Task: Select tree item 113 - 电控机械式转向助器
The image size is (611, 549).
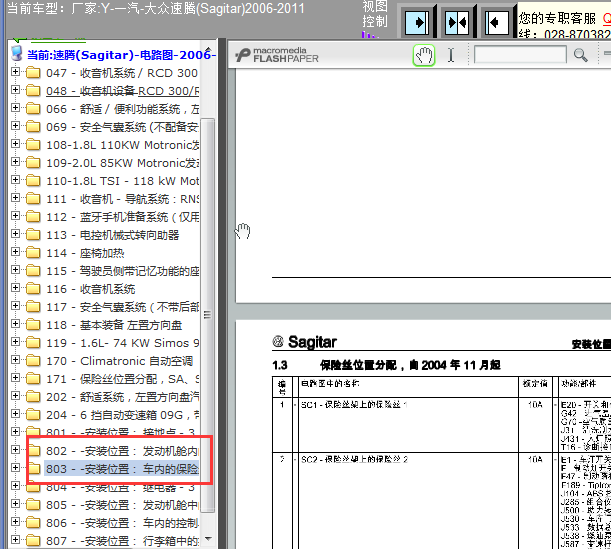Action: click(x=113, y=235)
